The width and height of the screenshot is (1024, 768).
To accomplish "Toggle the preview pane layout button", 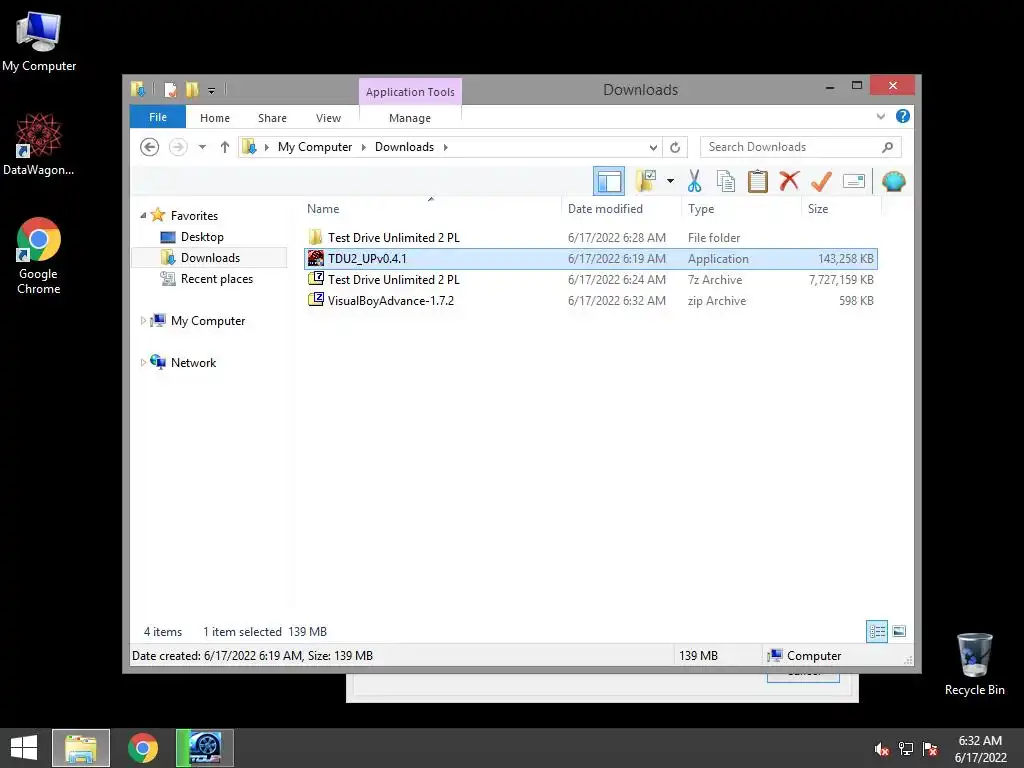I will 609,181.
